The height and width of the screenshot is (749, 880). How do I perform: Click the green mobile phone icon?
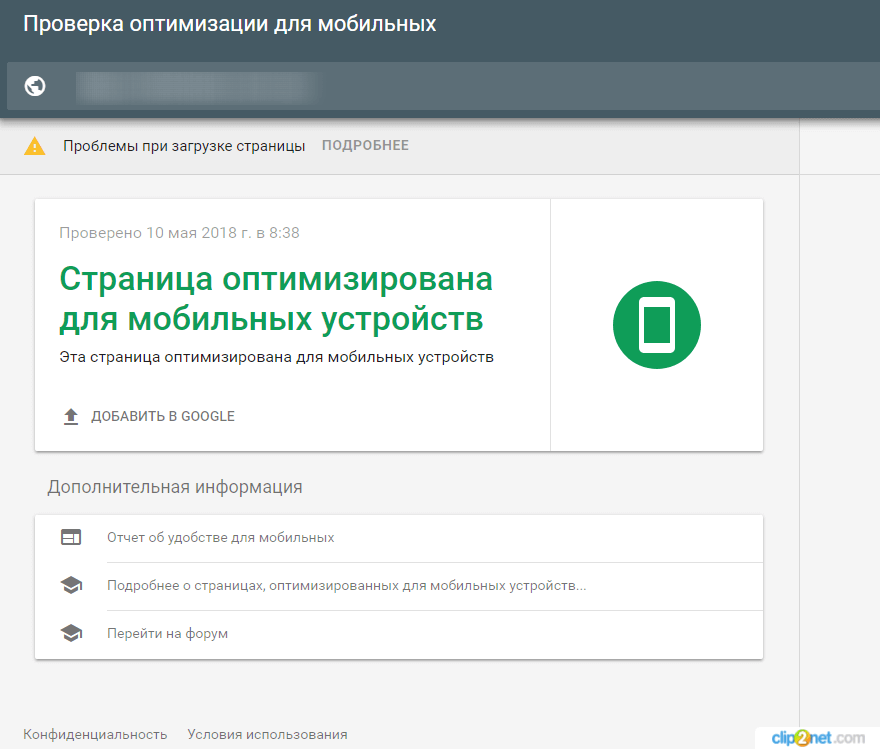tap(656, 325)
